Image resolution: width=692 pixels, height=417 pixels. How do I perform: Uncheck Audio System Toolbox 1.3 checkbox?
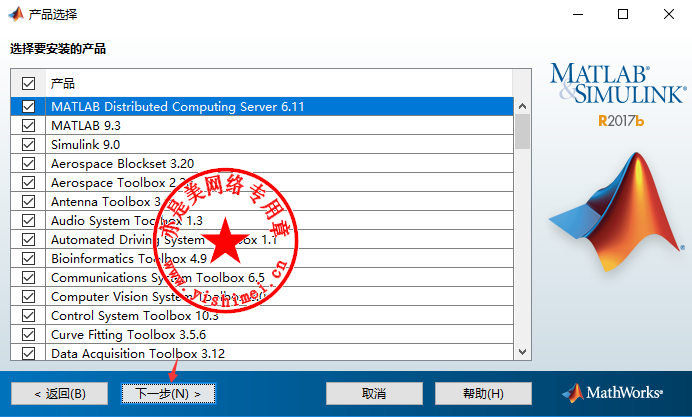point(28,220)
